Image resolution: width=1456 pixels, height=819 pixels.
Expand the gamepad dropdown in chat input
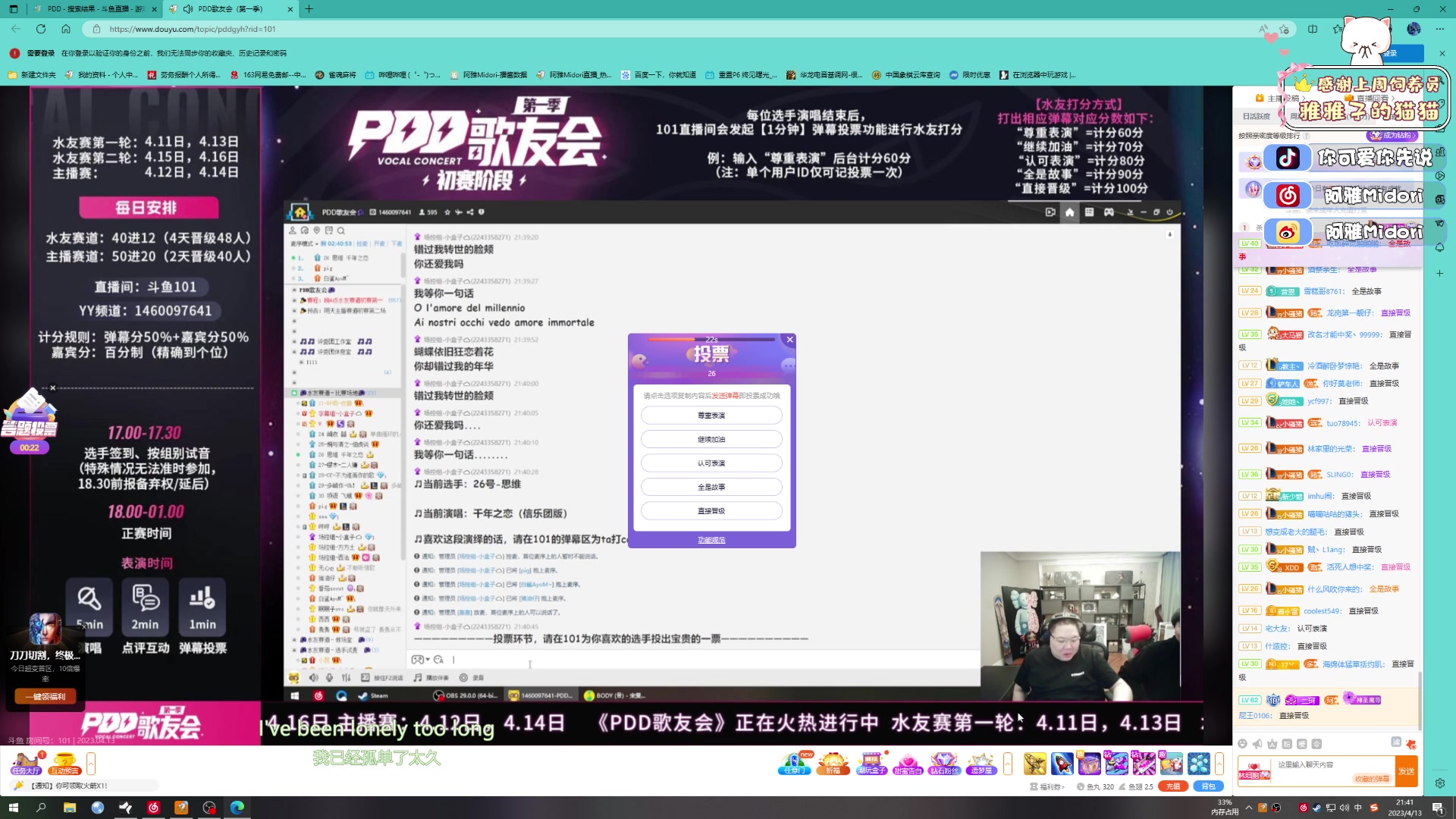click(x=428, y=659)
